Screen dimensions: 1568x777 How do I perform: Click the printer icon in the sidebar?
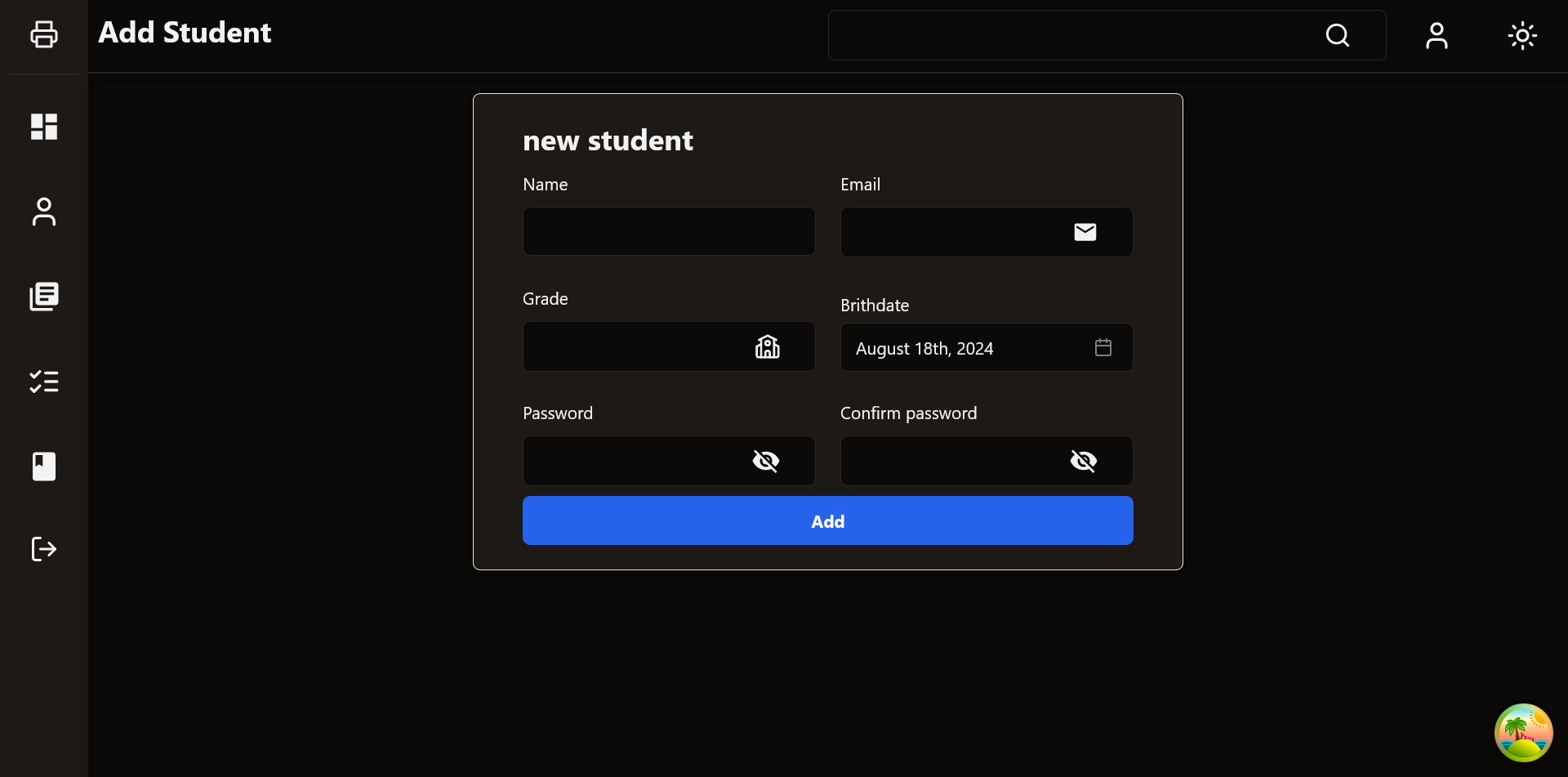[44, 34]
